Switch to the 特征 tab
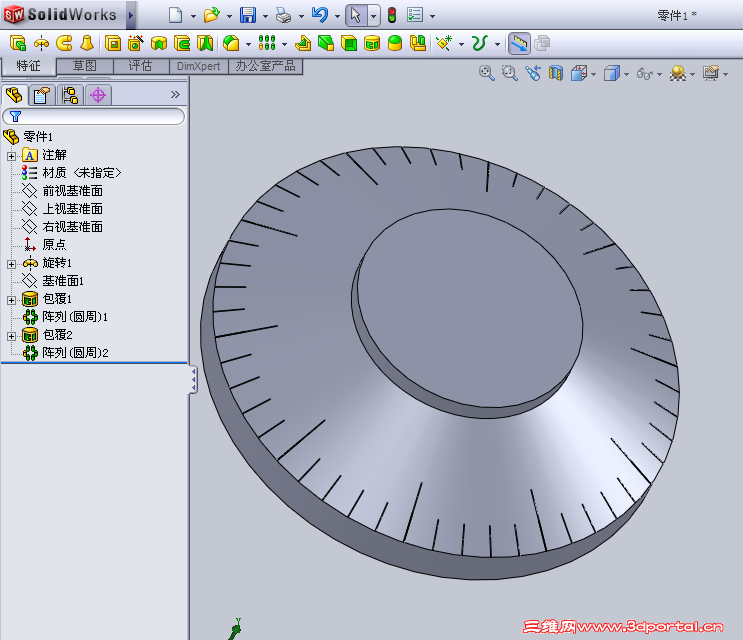This screenshot has height=640, width=743. click(28, 66)
